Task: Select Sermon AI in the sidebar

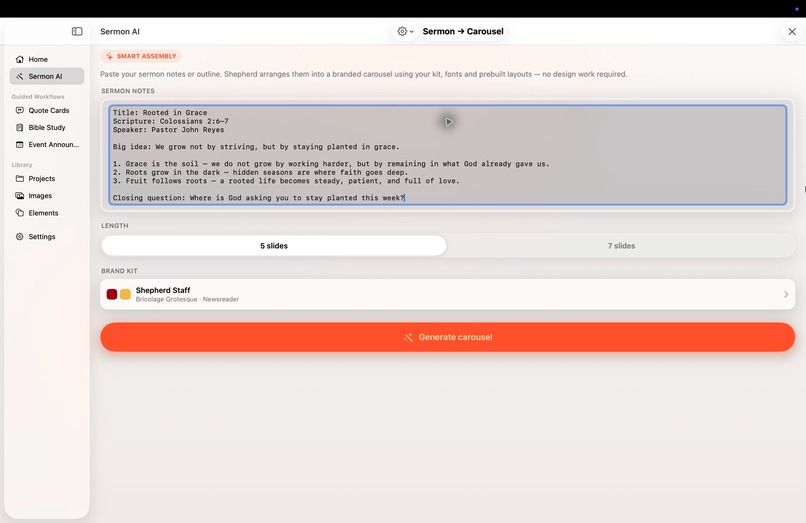Action: coord(47,76)
